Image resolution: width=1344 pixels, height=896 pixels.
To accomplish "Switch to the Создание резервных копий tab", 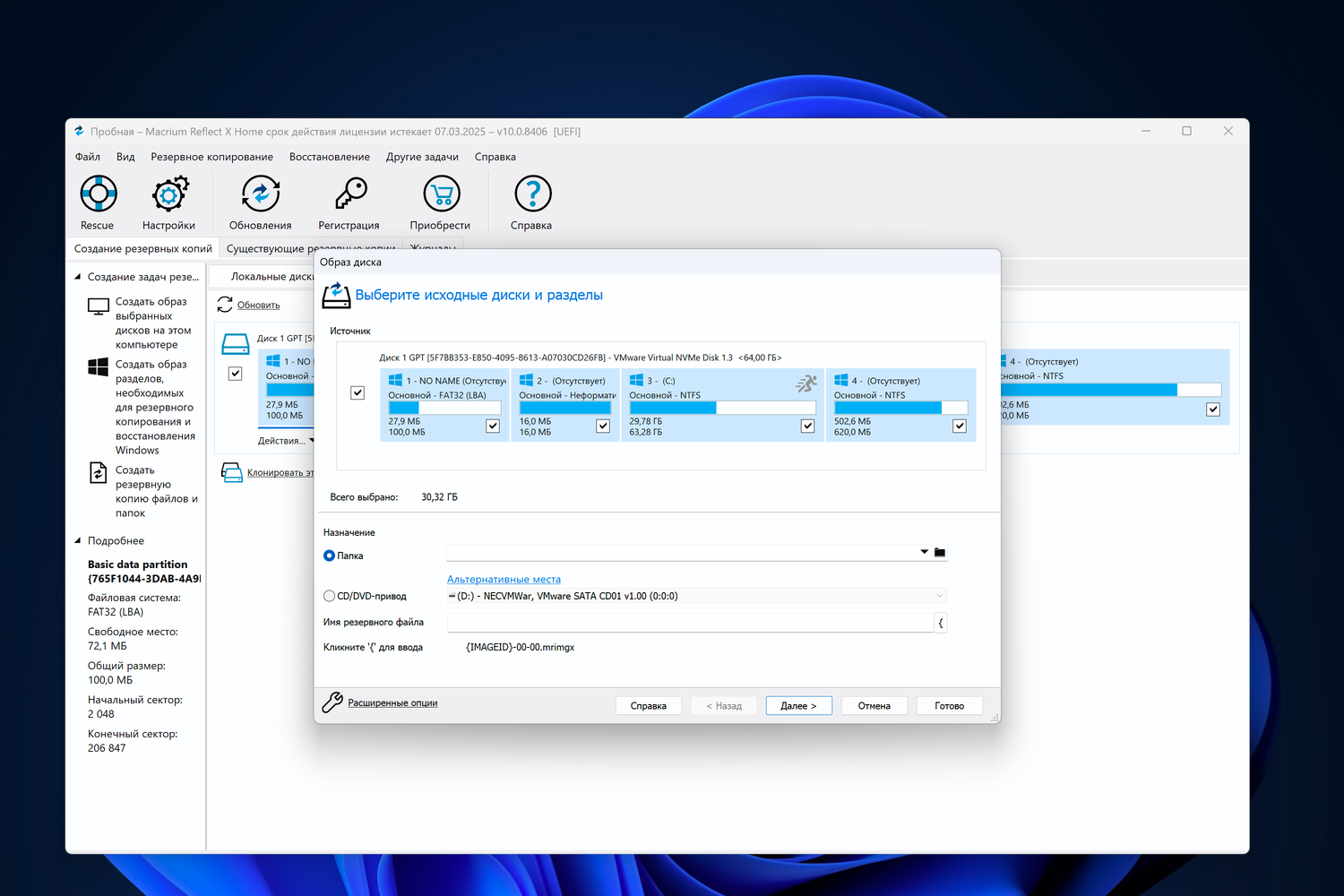I will pyautogui.click(x=143, y=248).
